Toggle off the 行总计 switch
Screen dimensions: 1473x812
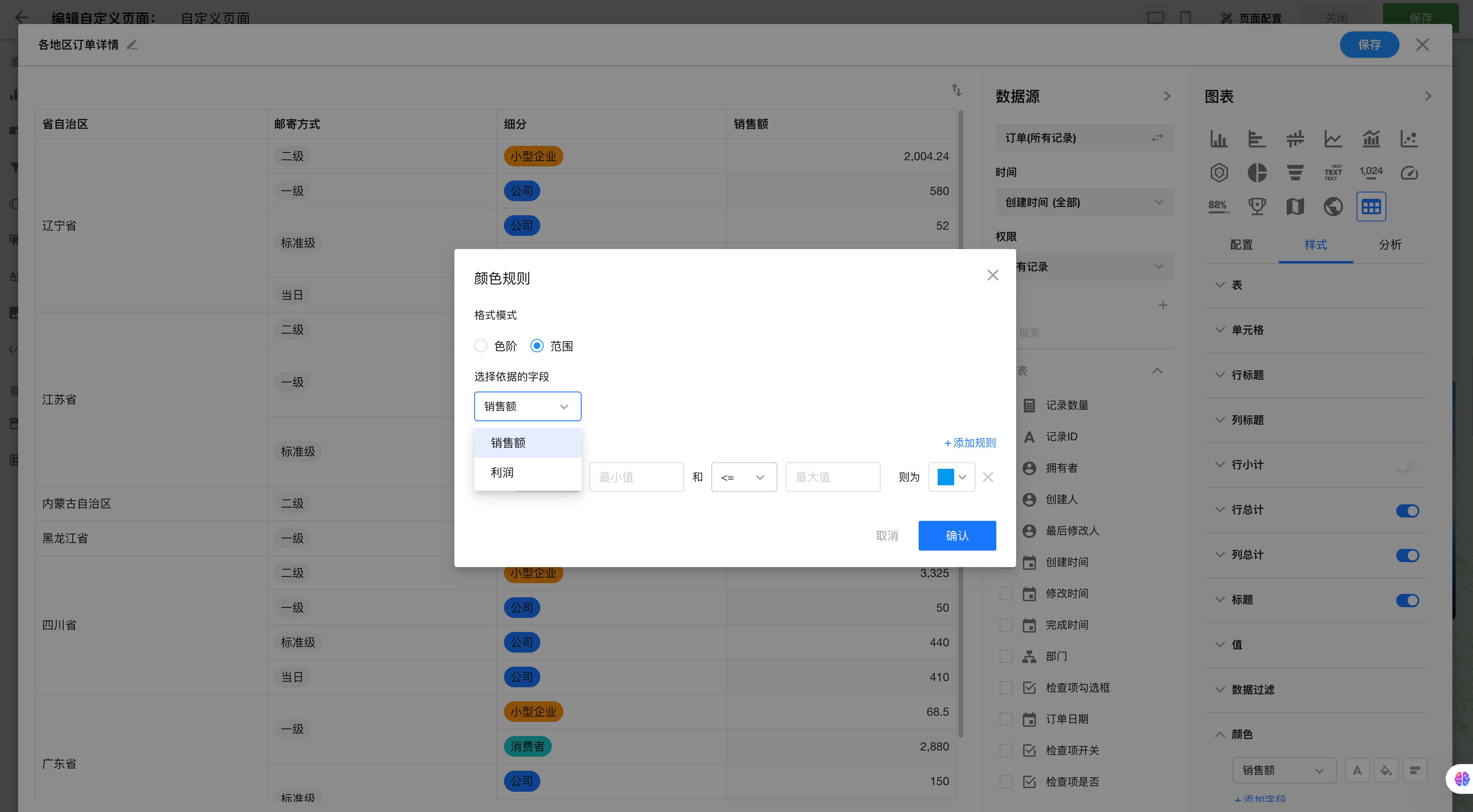[x=1407, y=510]
